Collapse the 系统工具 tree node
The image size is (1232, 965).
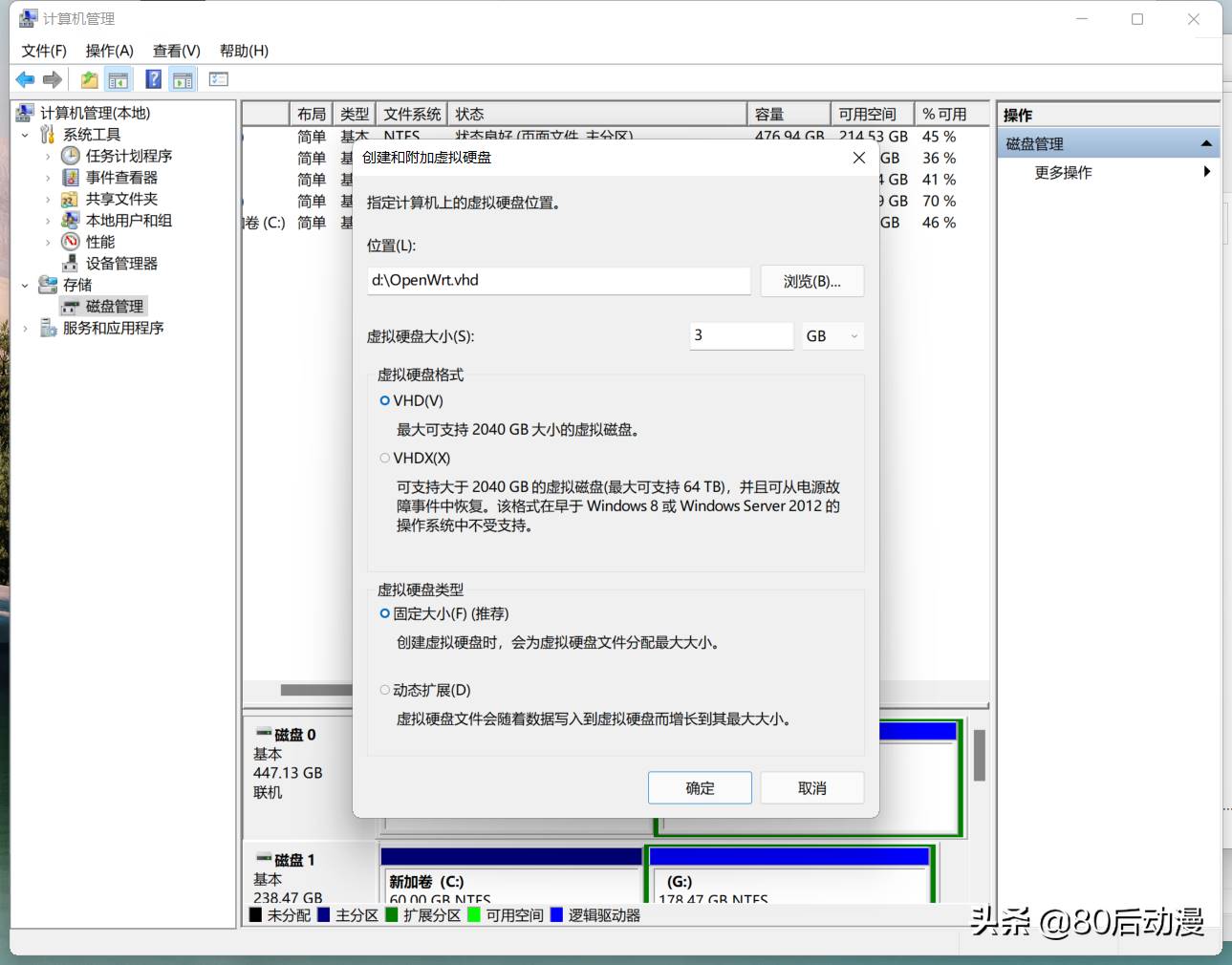[25, 135]
